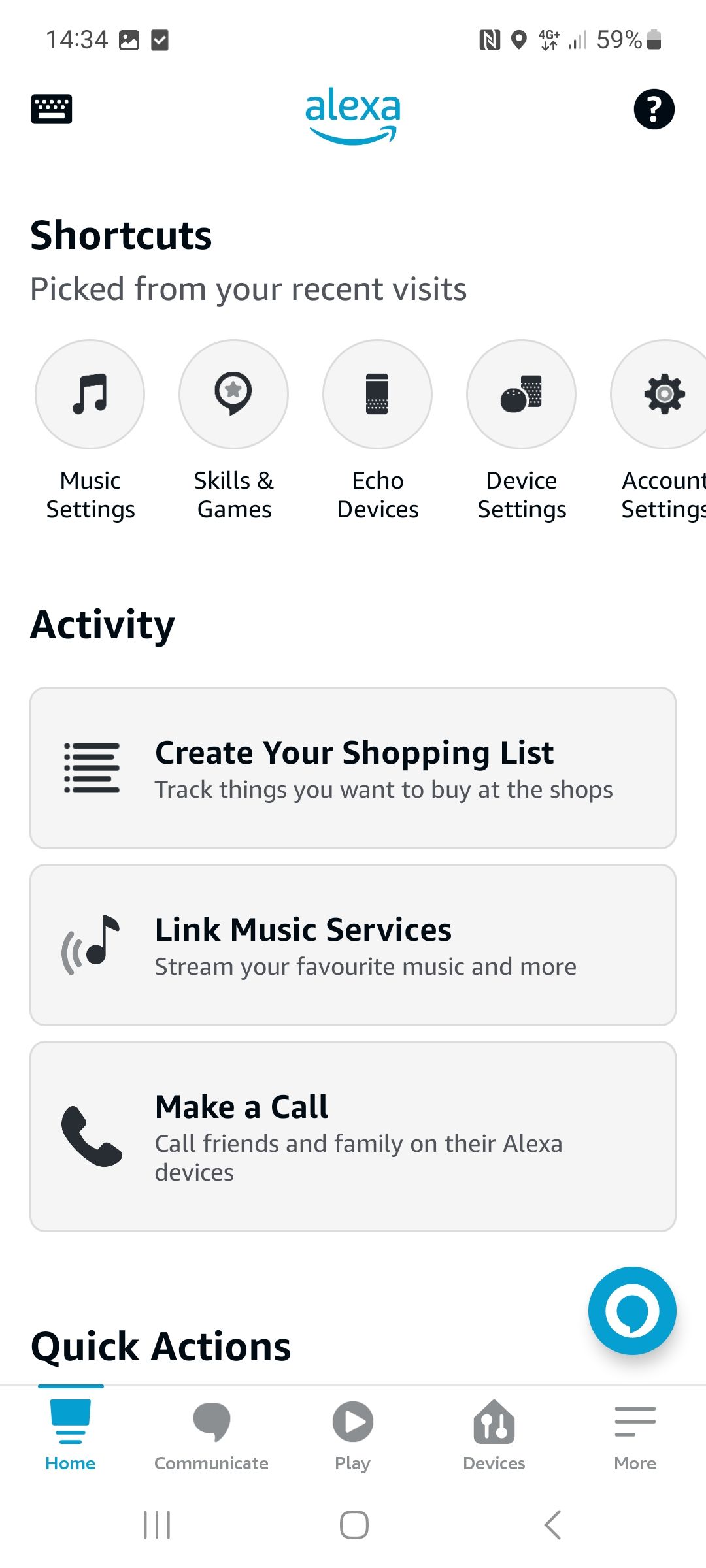Open the More menu tab
The image size is (706, 1568).
(x=635, y=1435)
